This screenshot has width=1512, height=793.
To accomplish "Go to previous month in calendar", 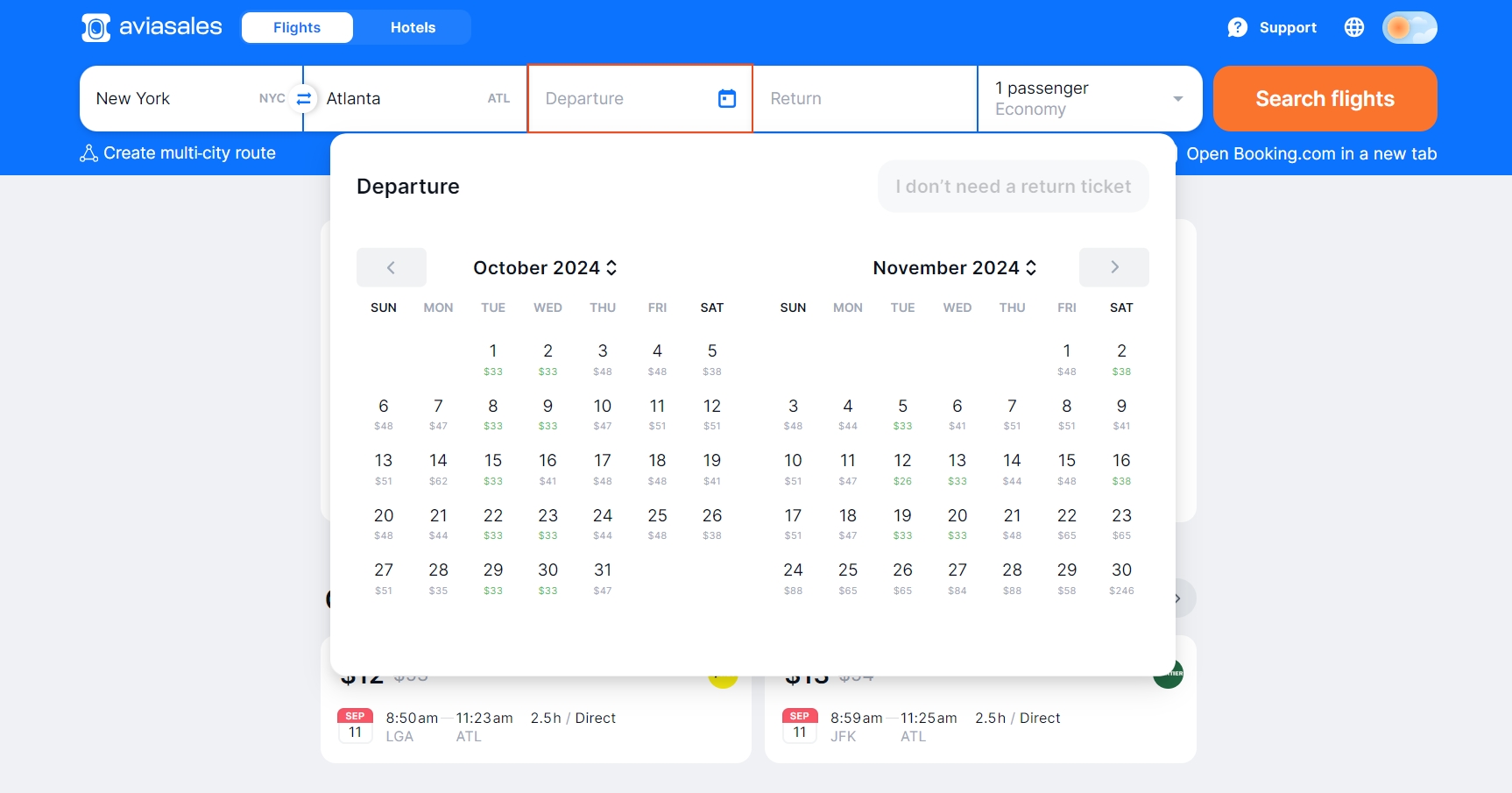I will tap(392, 267).
